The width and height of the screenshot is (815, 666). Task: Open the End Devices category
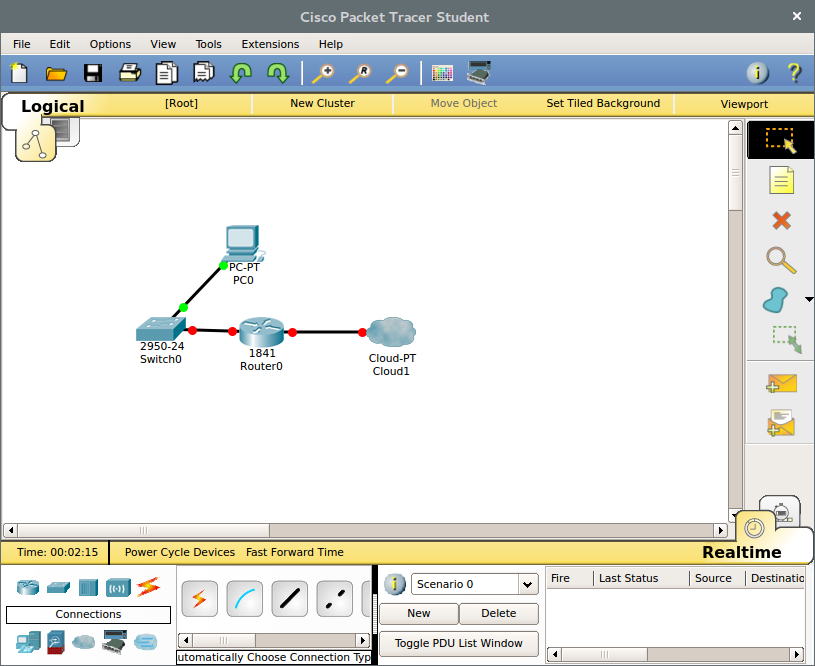point(28,642)
